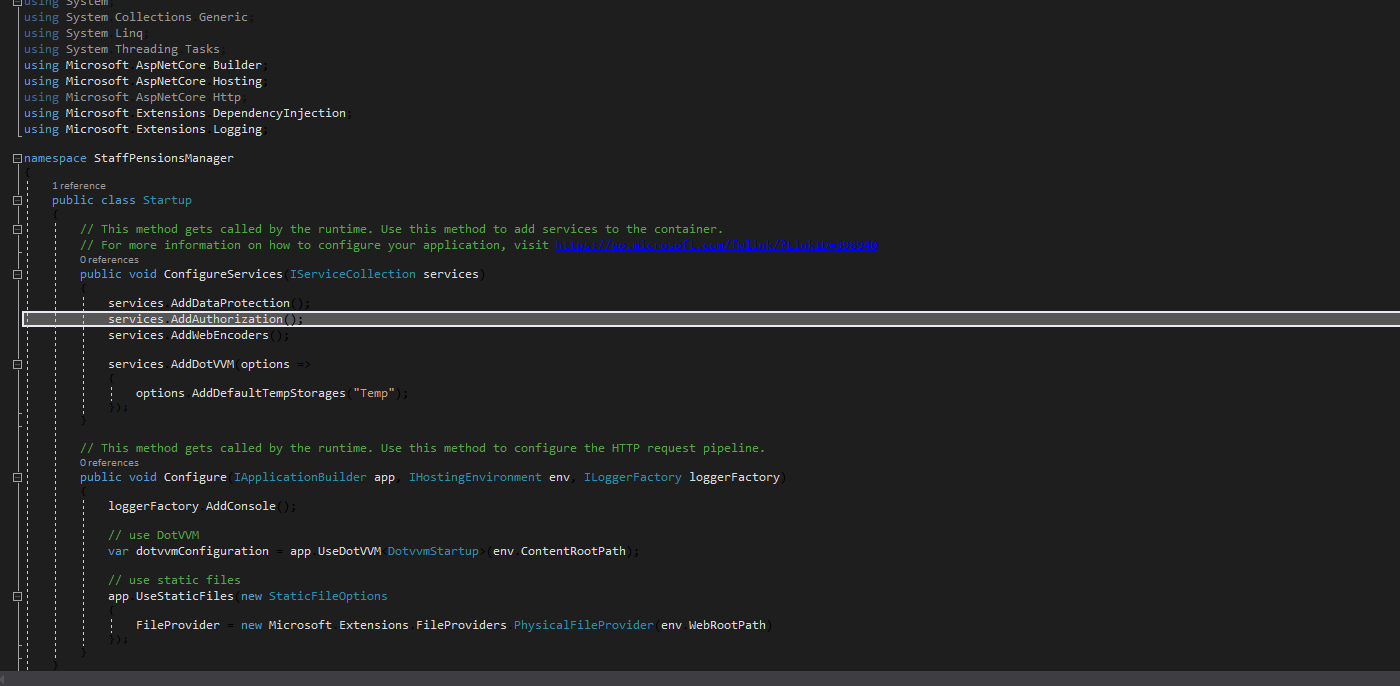Place cursor on services.AddDataProtection call
This screenshot has width=1400, height=686.
[x=200, y=302]
